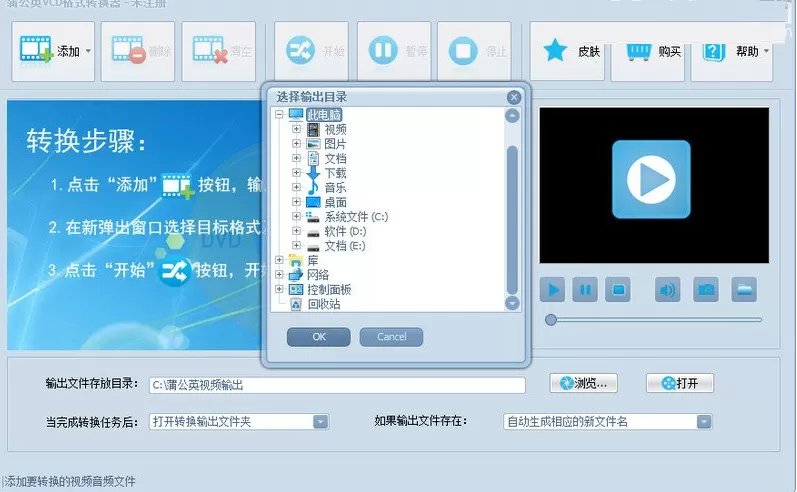797x492 pixels.
Task: Click the output directory path field
Action: [337, 385]
